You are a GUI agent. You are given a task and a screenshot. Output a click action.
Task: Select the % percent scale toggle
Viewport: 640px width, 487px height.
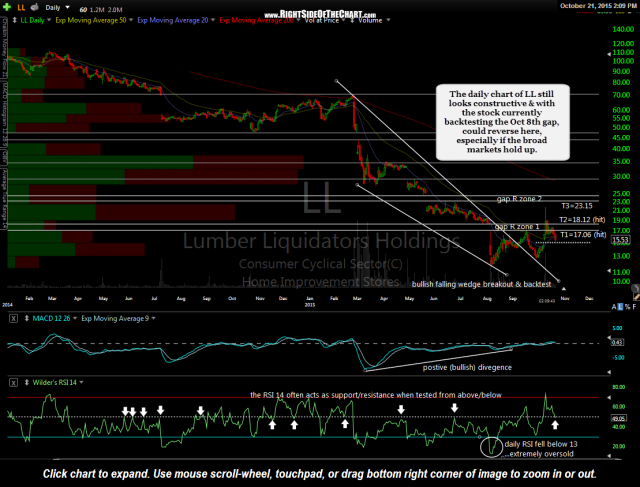[x=627, y=307]
